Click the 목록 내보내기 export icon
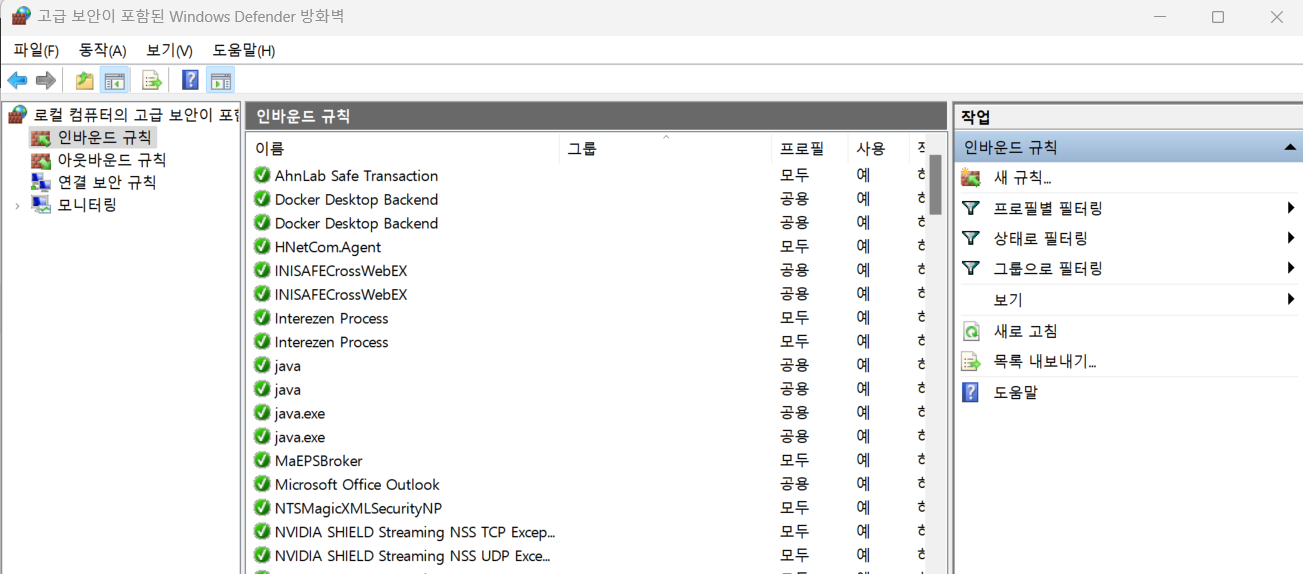The width and height of the screenshot is (1303, 574). pos(971,361)
